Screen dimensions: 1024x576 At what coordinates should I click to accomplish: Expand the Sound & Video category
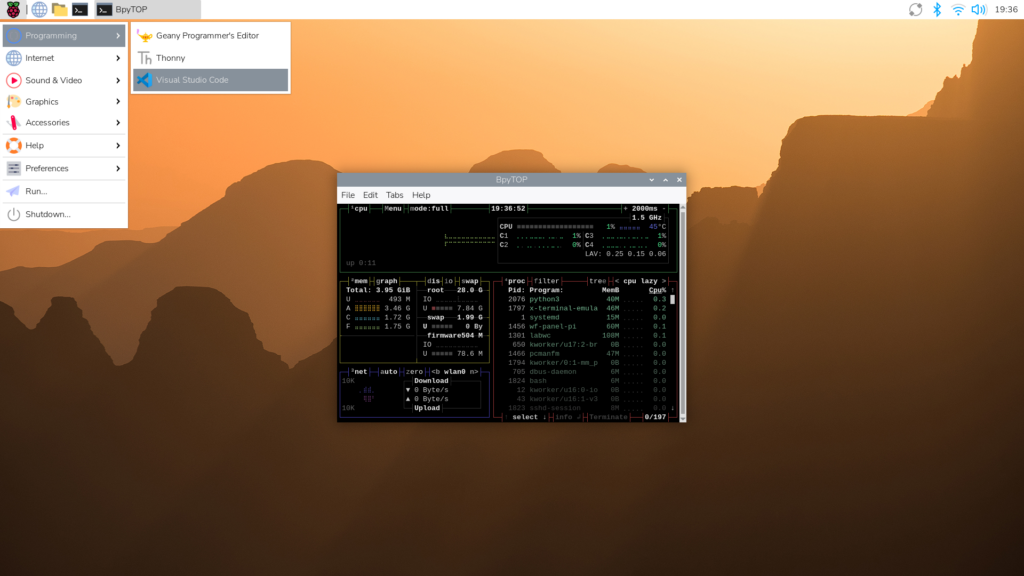coord(64,80)
